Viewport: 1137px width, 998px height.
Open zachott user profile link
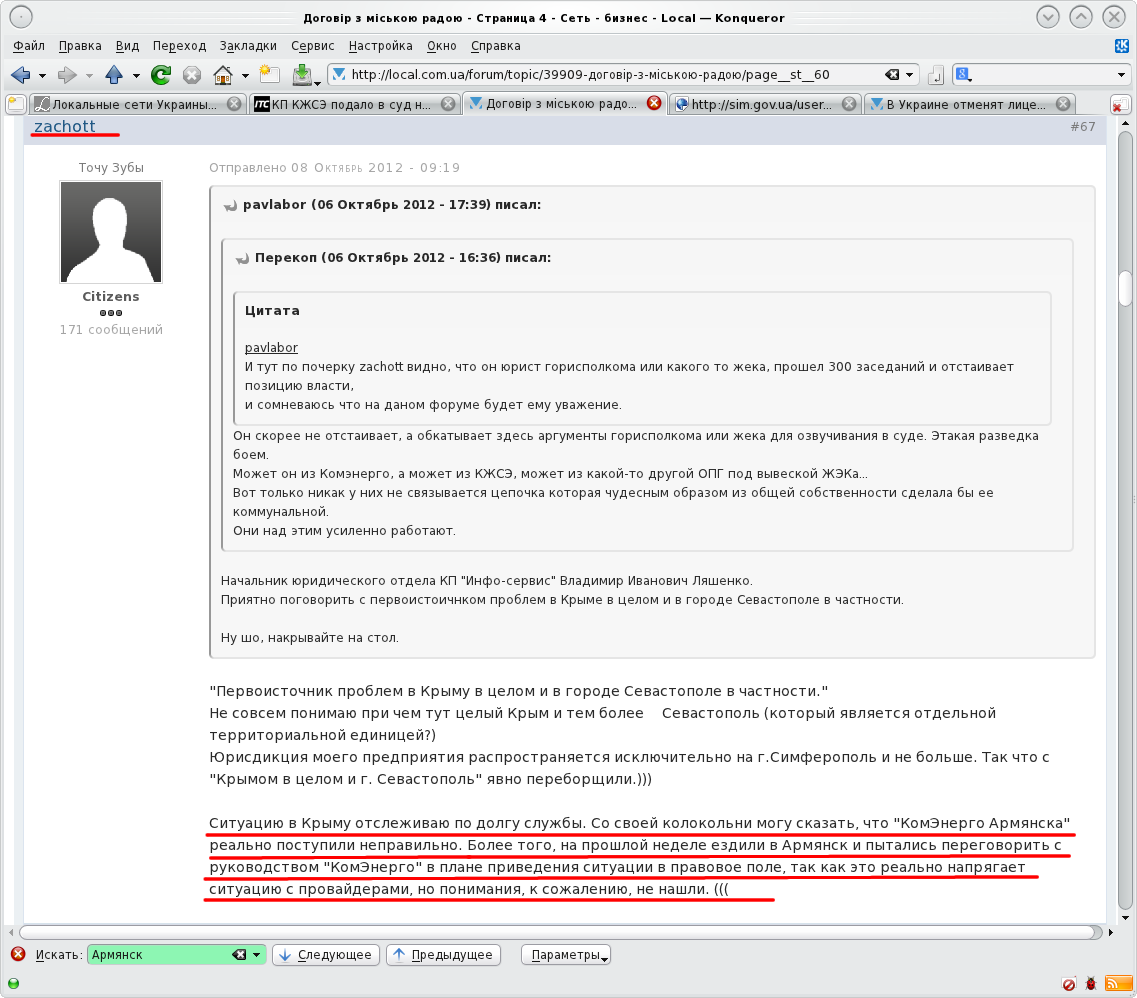click(65, 126)
